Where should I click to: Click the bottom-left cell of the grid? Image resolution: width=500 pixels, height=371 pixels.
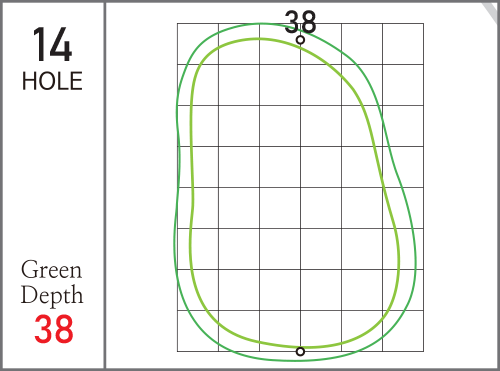198,331
